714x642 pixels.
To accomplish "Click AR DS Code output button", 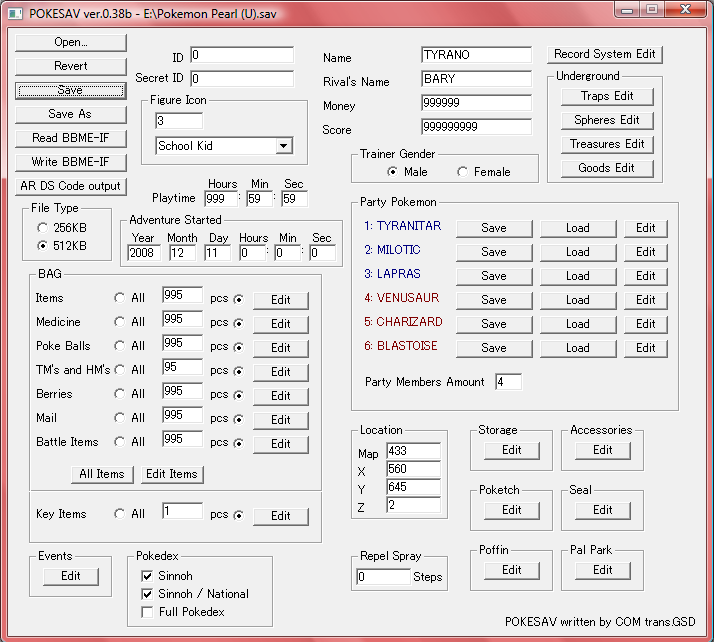I will point(71,186).
